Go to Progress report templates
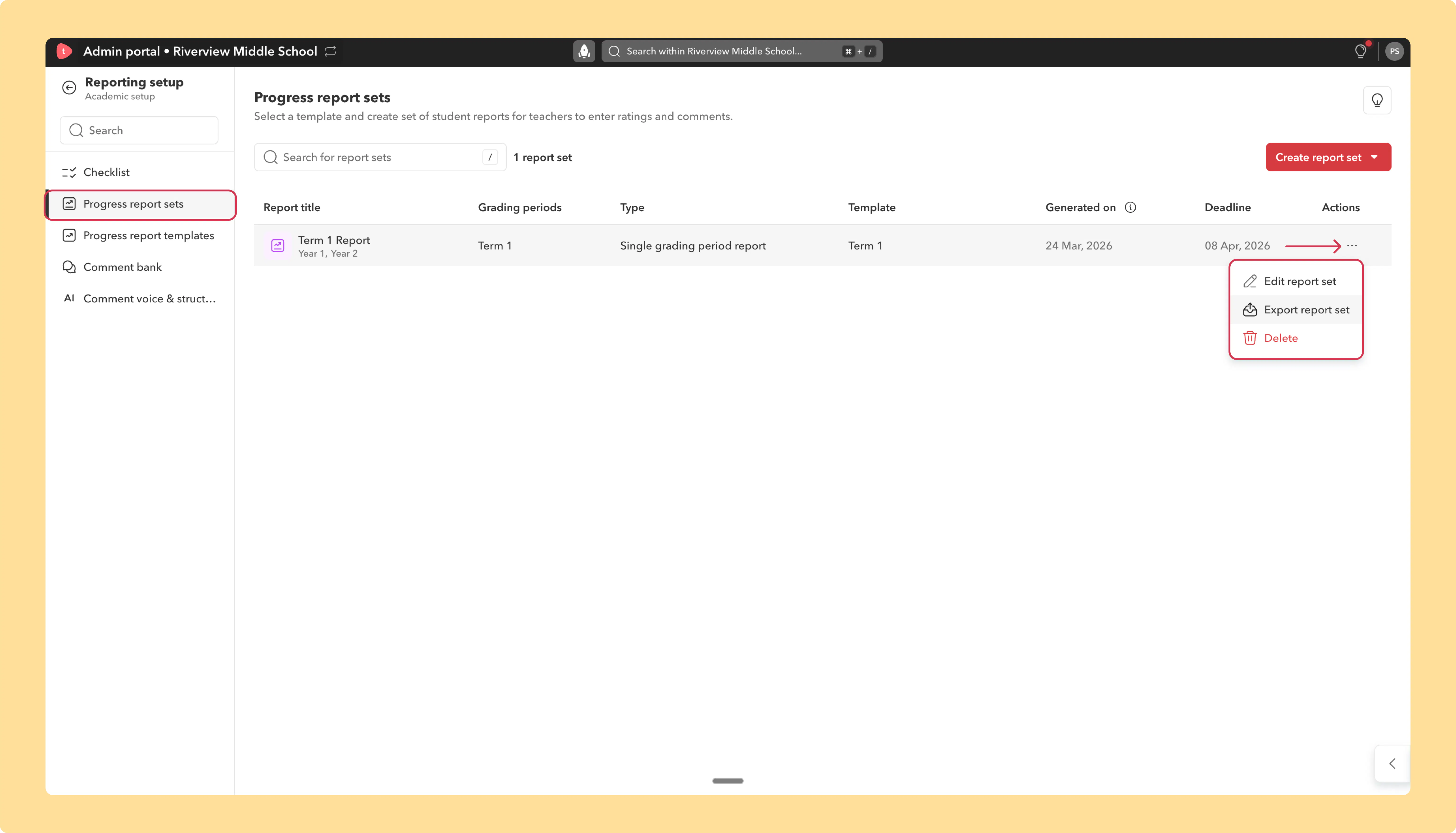Viewport: 1456px width, 833px height. pos(140,236)
